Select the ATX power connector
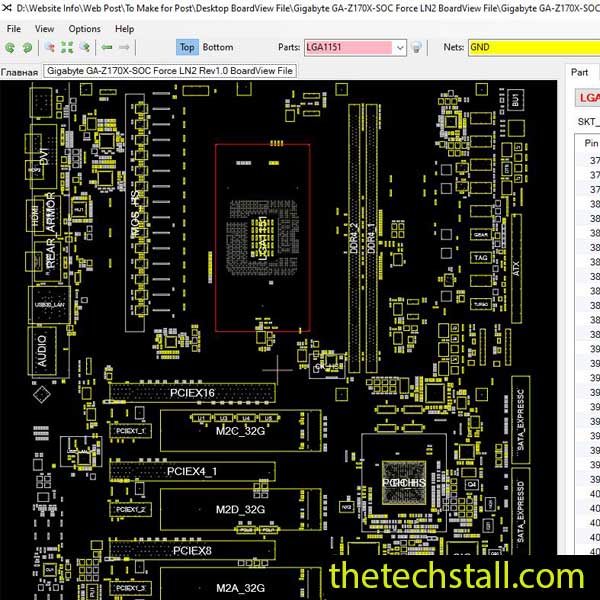600x600 pixels. tap(516, 269)
